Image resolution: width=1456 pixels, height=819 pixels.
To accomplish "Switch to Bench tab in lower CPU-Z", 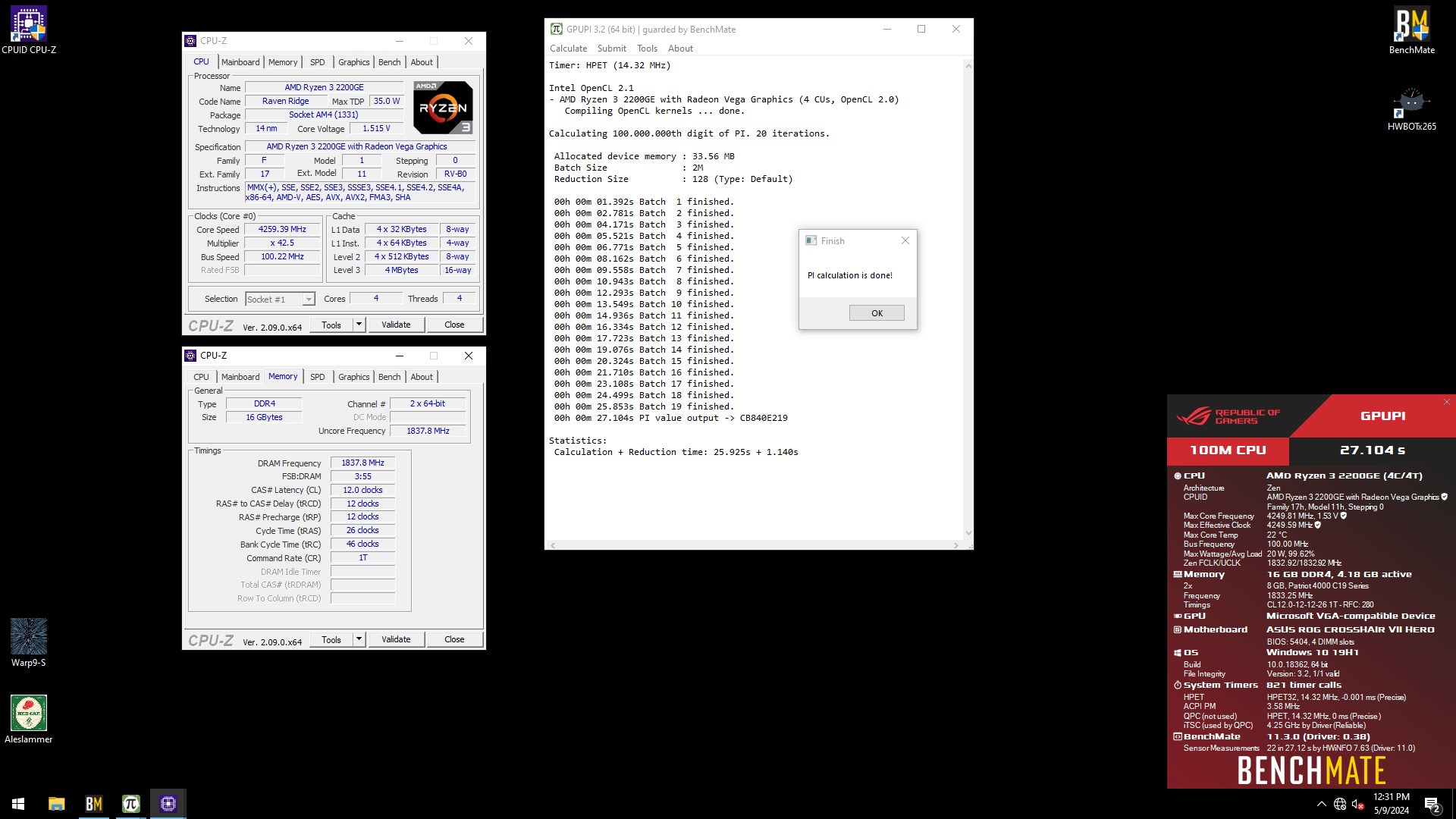I will tap(390, 377).
